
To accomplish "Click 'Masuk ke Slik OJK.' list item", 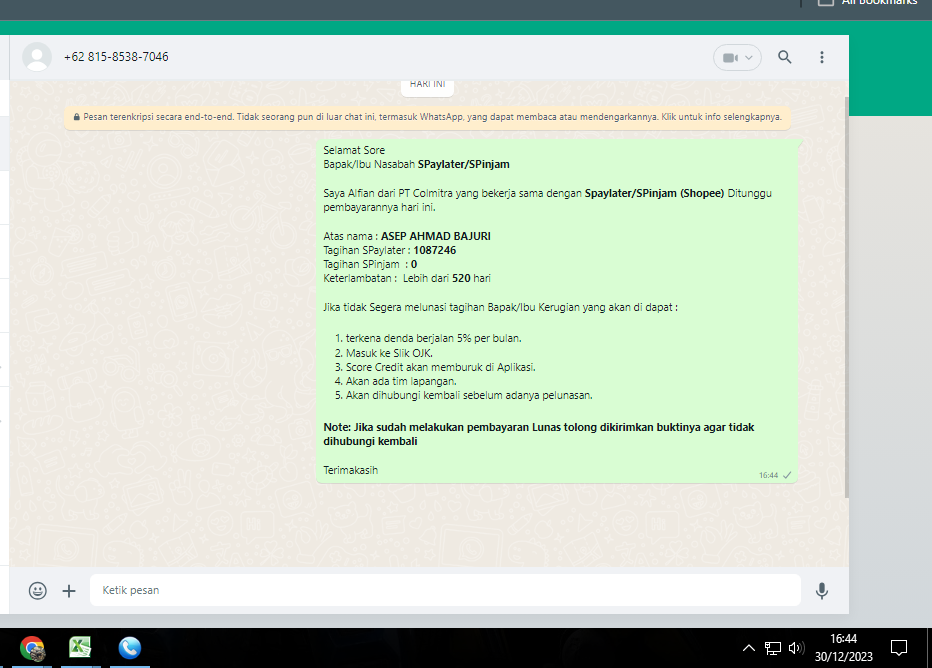I will pos(389,353).
